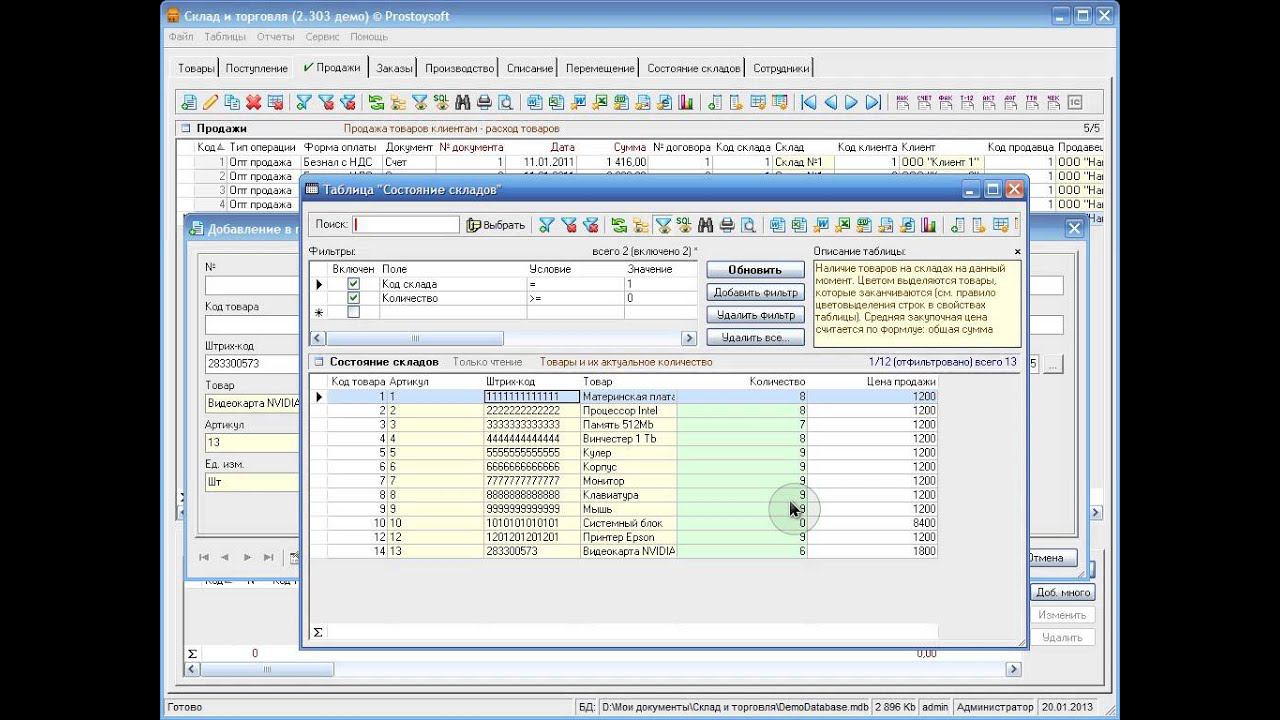
Task: Collapse the Состояние складов table section header icon
Action: coord(318,362)
